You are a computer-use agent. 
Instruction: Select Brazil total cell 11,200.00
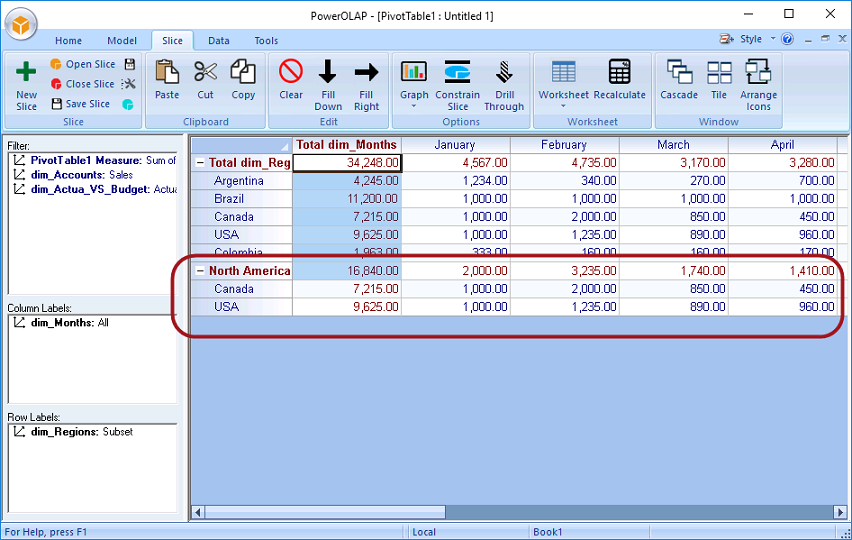[x=347, y=199]
